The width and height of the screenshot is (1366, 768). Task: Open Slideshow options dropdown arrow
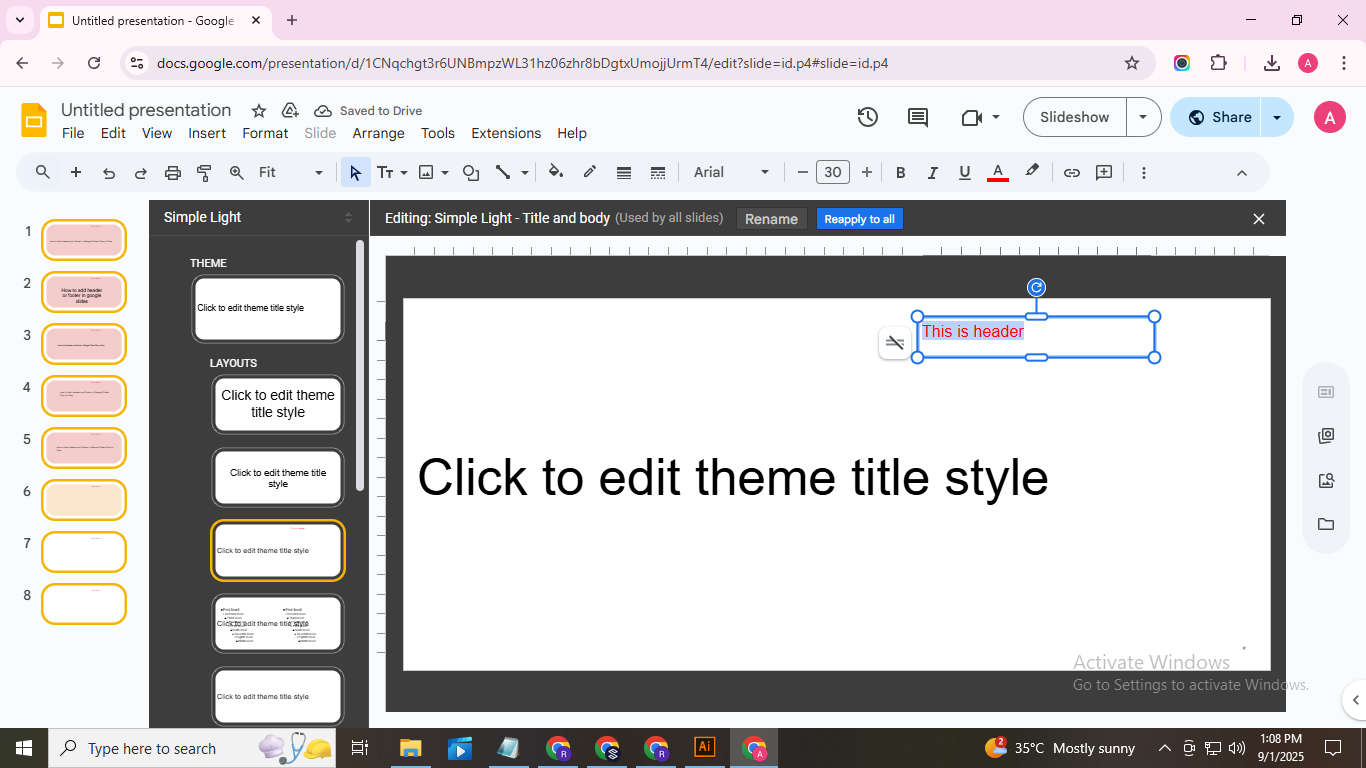1143,117
